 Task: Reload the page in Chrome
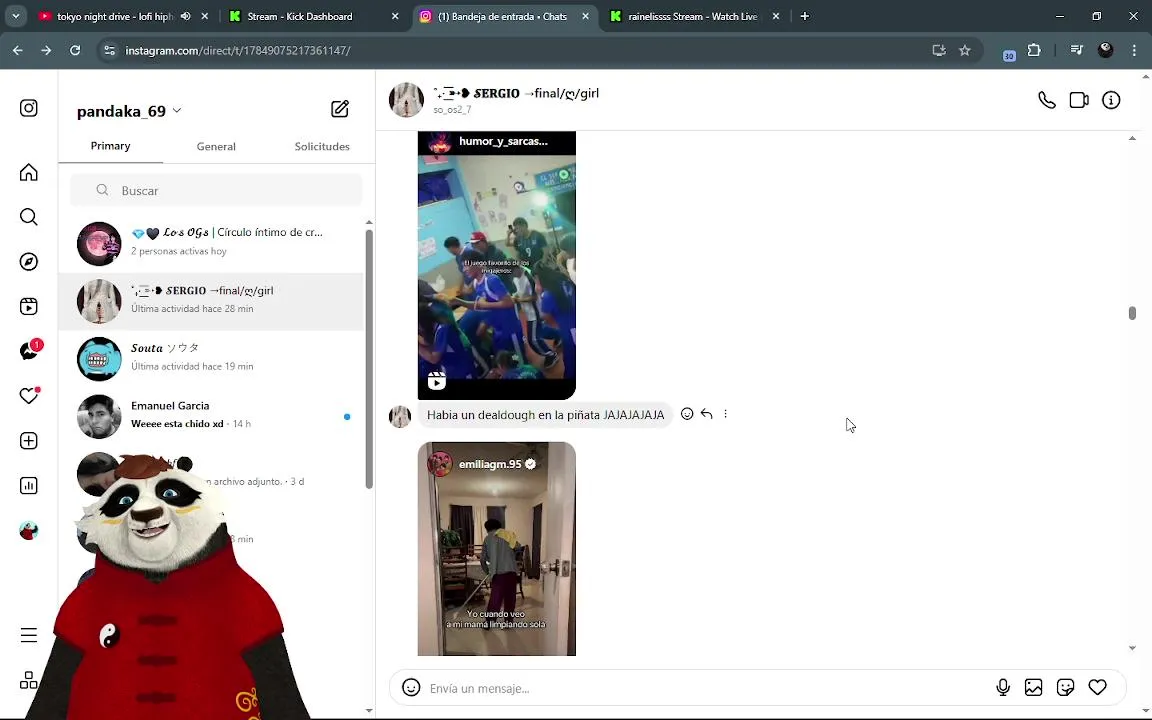coord(75,50)
